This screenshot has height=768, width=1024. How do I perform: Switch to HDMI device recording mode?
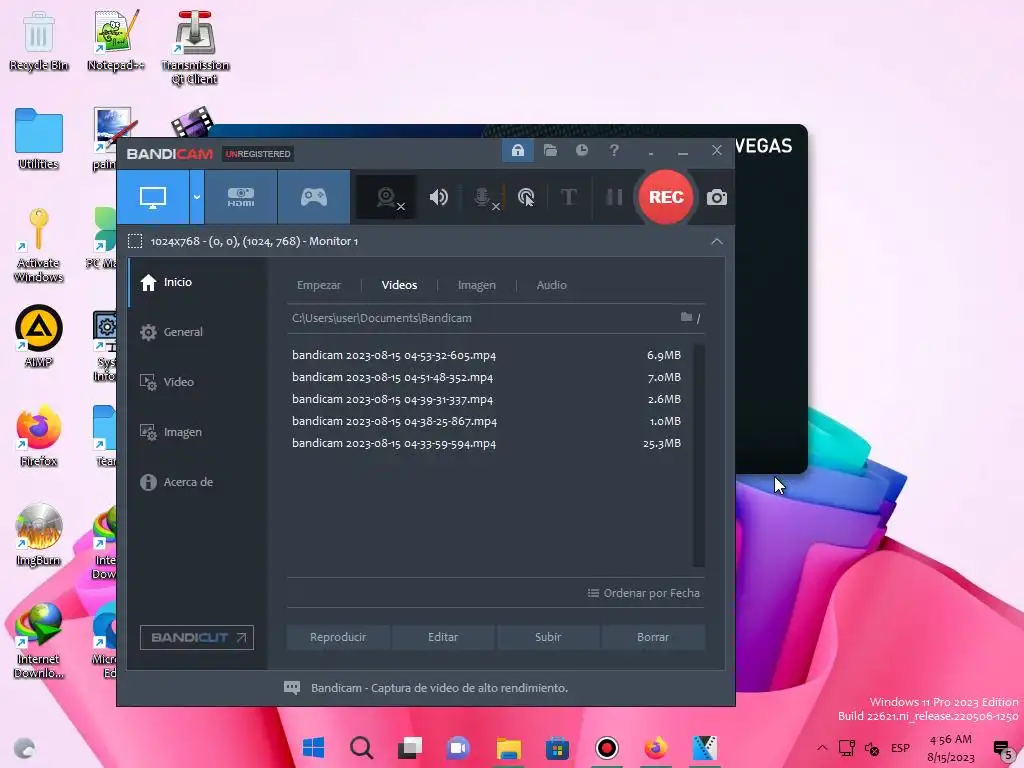coord(241,197)
